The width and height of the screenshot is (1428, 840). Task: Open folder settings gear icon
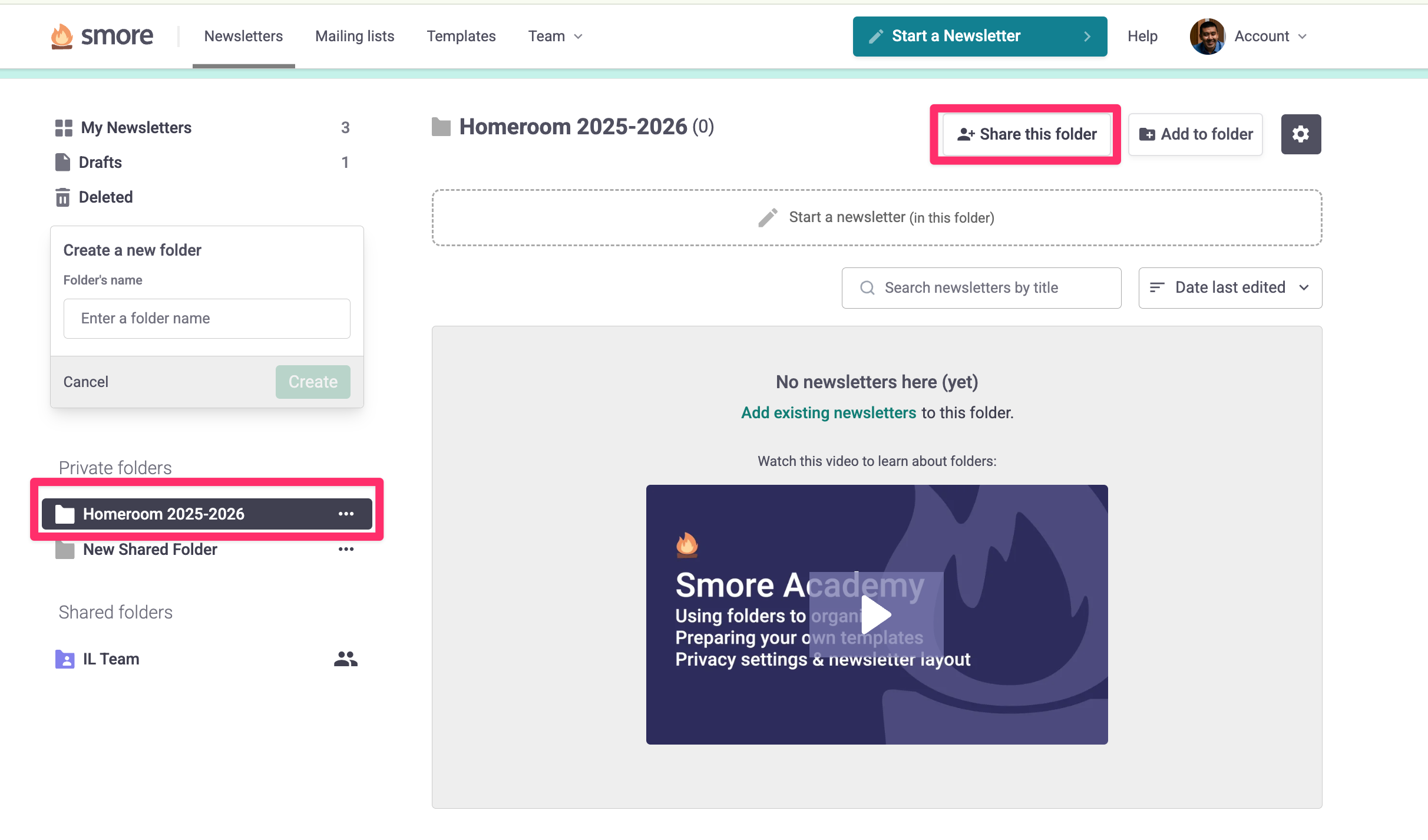click(1301, 134)
